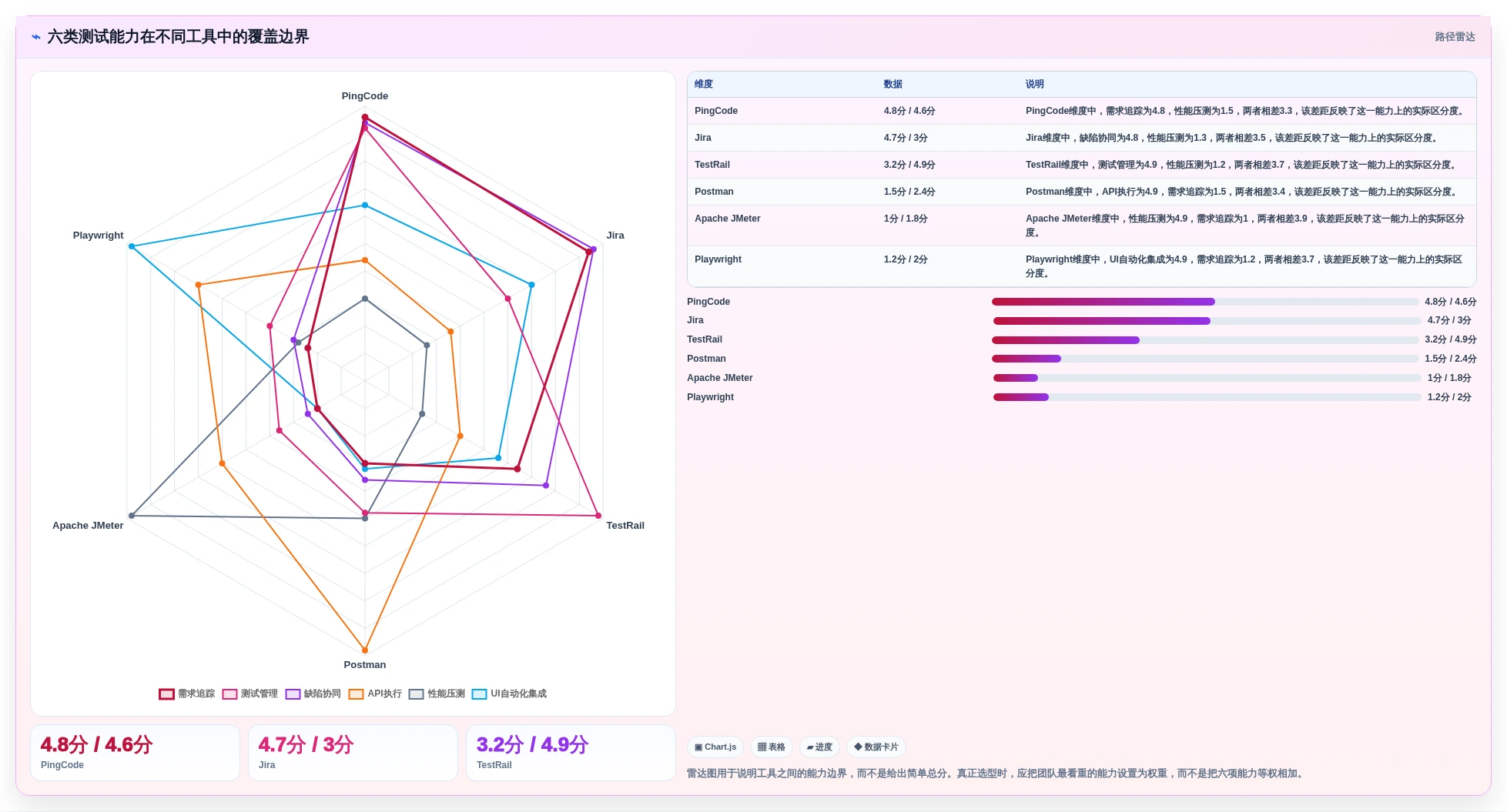Click the blue UI自动化集成 point at Playwright axis

[x=132, y=246]
